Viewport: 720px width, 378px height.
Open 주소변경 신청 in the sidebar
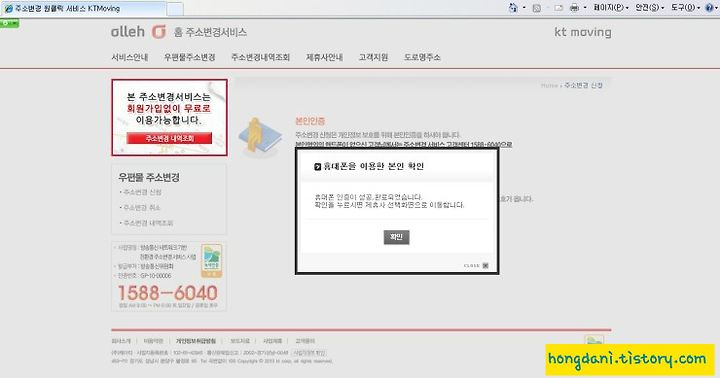tap(142, 192)
